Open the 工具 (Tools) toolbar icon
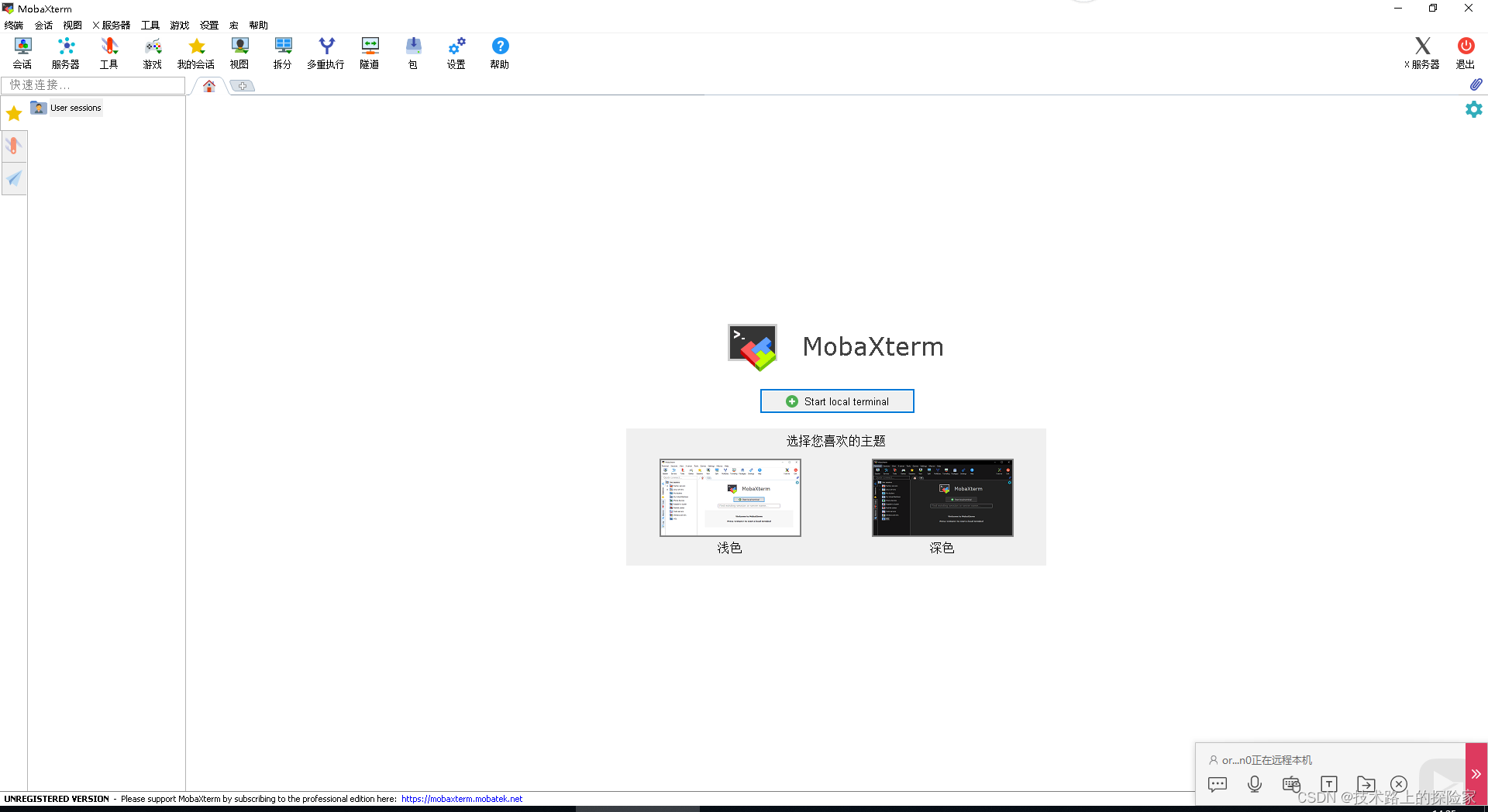1488x812 pixels. tap(109, 53)
